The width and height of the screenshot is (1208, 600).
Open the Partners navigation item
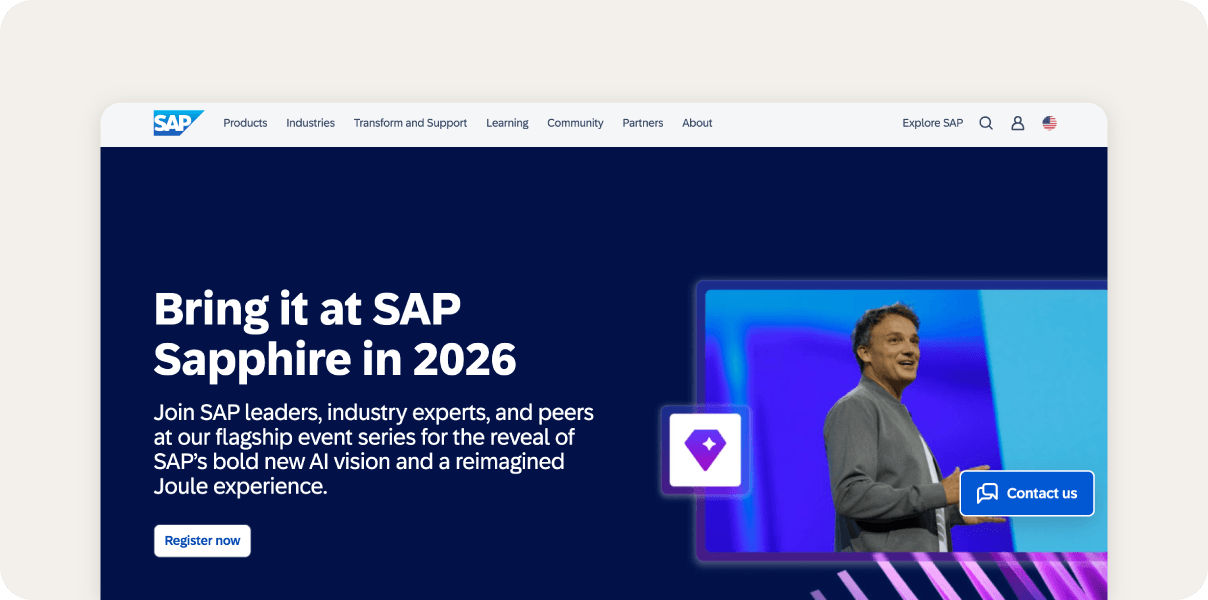(642, 123)
